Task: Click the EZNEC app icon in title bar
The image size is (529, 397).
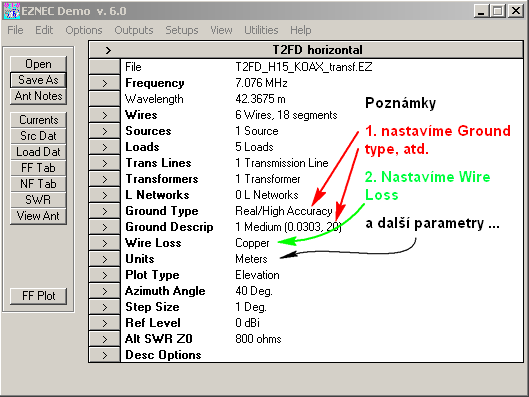Action: 12,11
